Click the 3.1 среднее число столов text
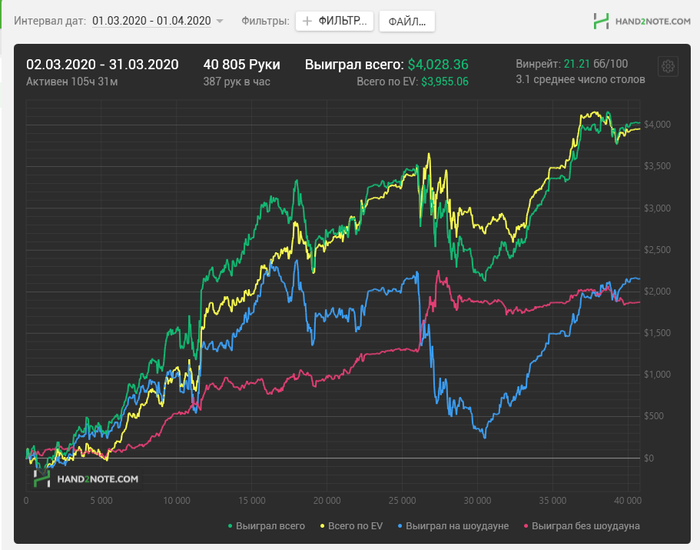700x550 pixels. (580, 79)
